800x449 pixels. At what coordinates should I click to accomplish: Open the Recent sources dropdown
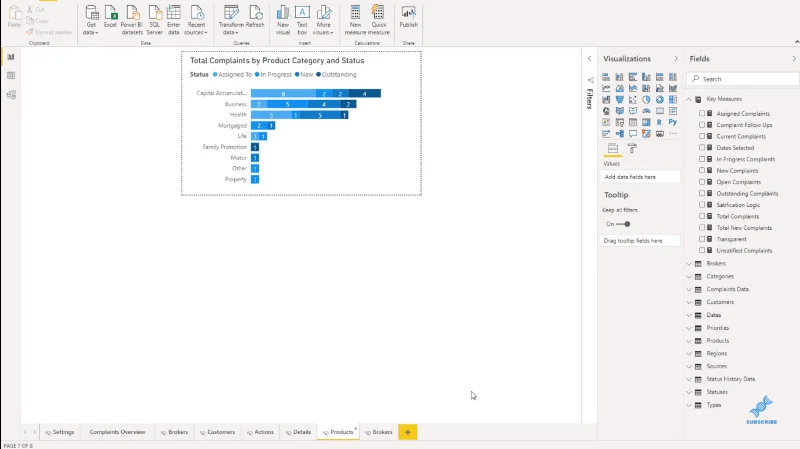[x=196, y=20]
